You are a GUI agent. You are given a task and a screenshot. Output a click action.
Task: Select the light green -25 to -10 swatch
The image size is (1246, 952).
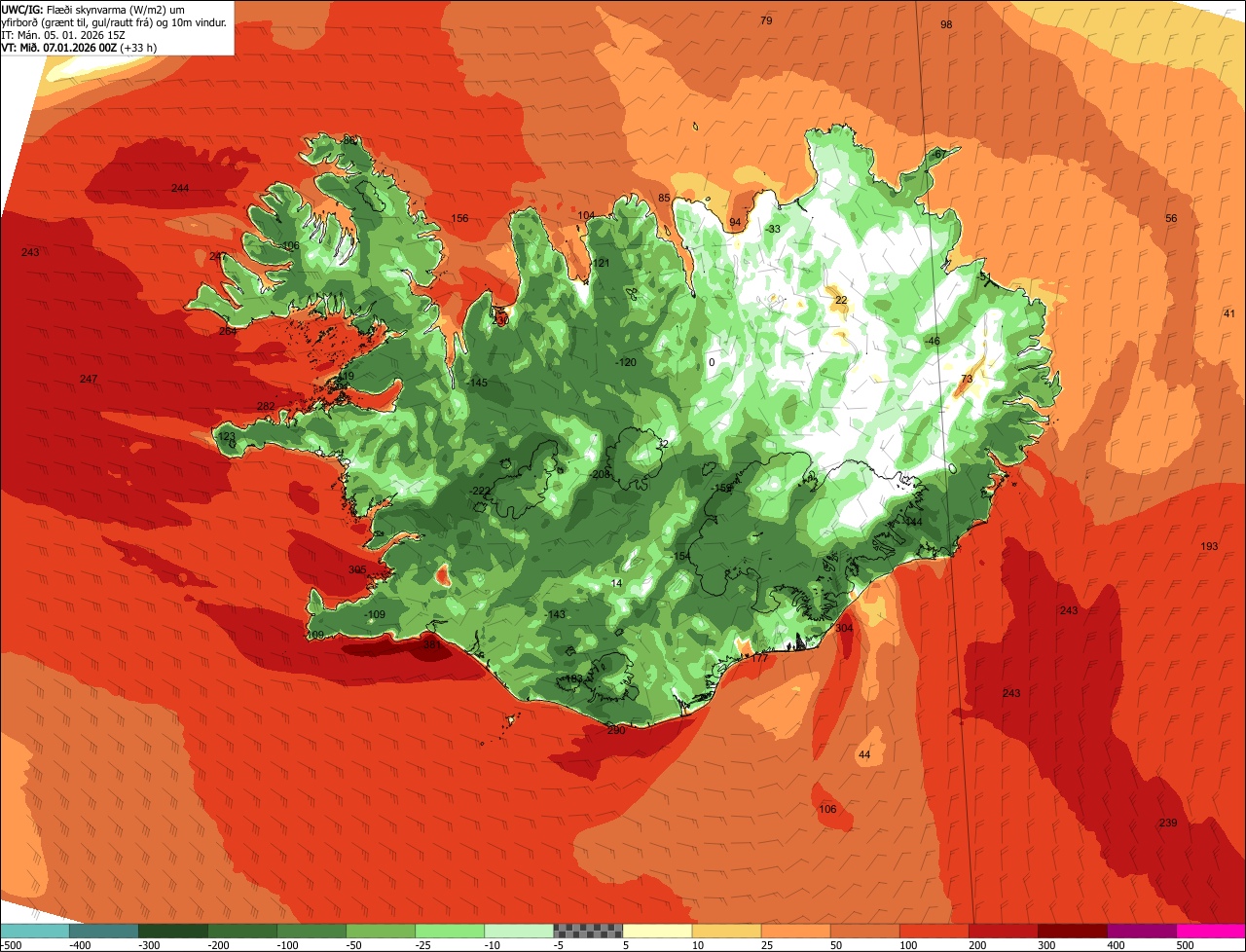click(450, 930)
